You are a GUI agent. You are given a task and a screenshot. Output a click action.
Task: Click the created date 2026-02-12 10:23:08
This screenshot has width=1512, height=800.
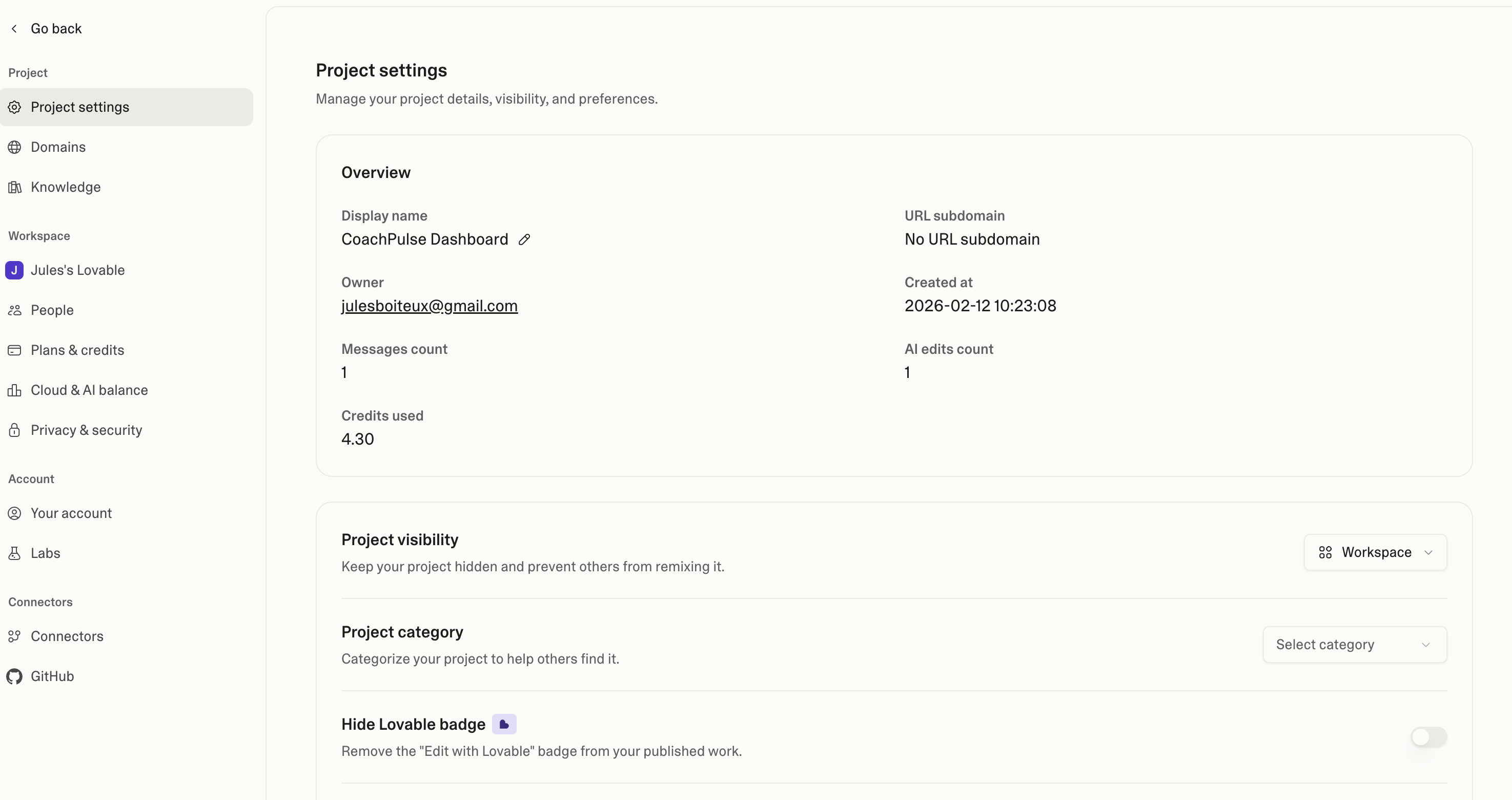980,306
